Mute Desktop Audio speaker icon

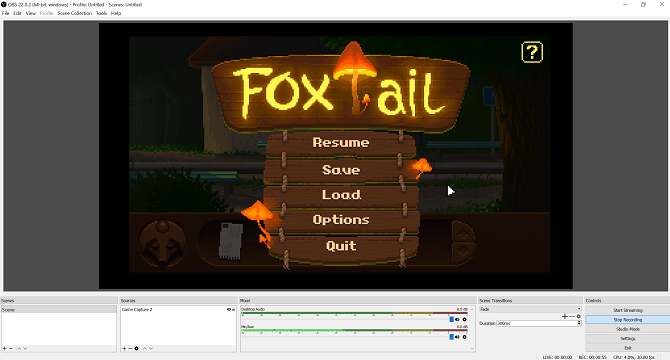(457, 319)
